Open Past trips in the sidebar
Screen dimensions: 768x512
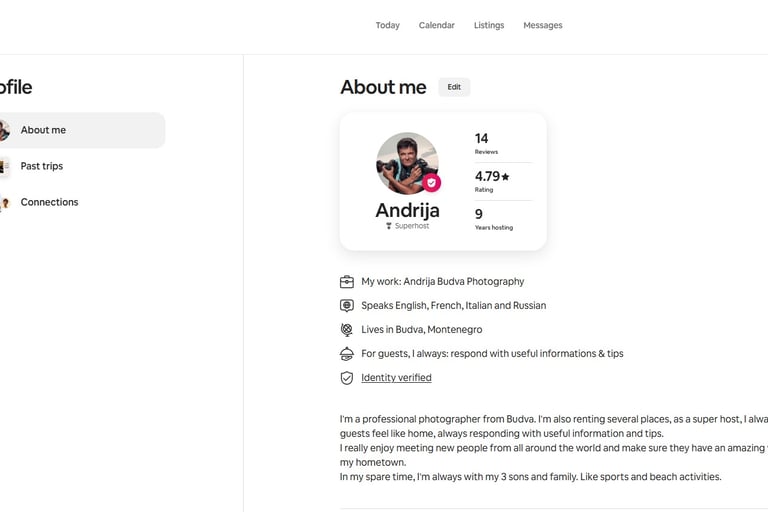click(42, 166)
